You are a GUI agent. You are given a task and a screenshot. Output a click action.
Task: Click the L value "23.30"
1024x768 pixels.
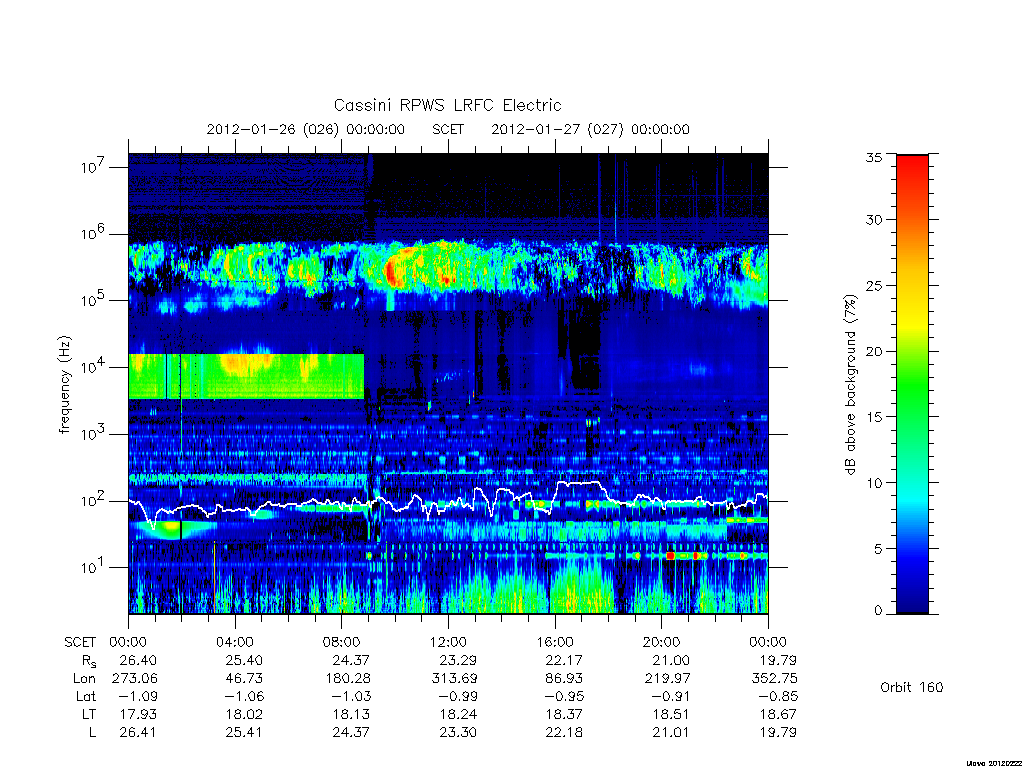[x=458, y=733]
